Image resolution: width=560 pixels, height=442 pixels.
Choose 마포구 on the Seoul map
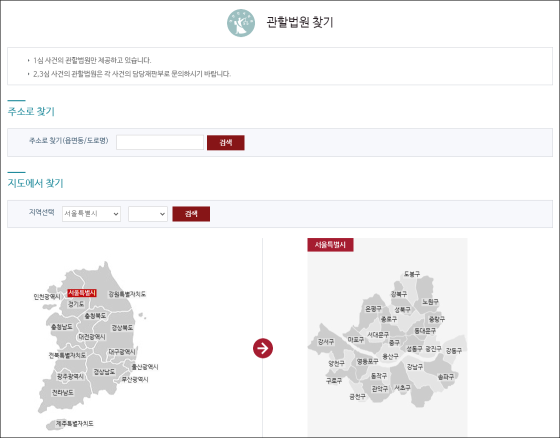point(356,340)
